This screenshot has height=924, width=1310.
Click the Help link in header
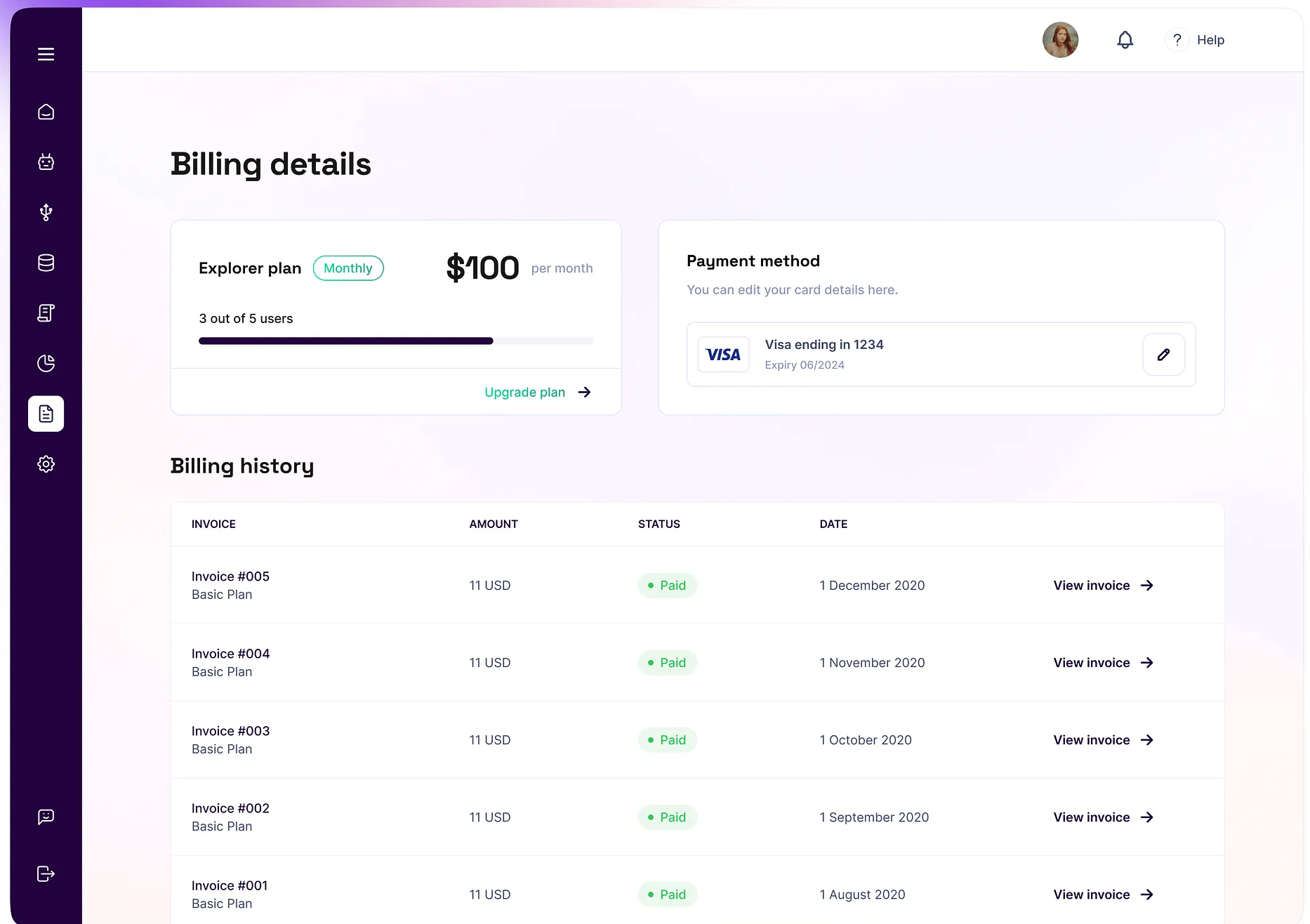tap(1210, 40)
